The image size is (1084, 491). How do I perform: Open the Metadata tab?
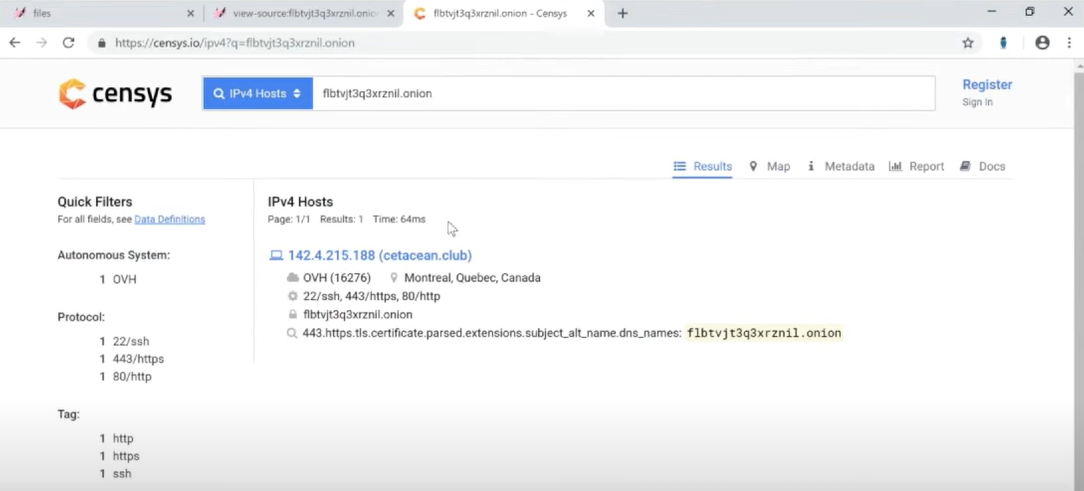click(x=840, y=167)
